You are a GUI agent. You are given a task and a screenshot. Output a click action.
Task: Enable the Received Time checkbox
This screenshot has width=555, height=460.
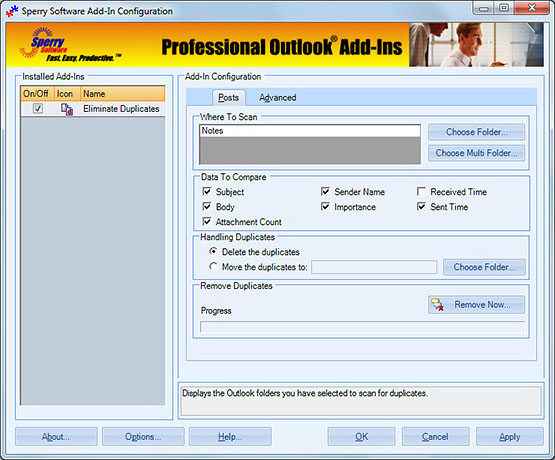(421, 191)
